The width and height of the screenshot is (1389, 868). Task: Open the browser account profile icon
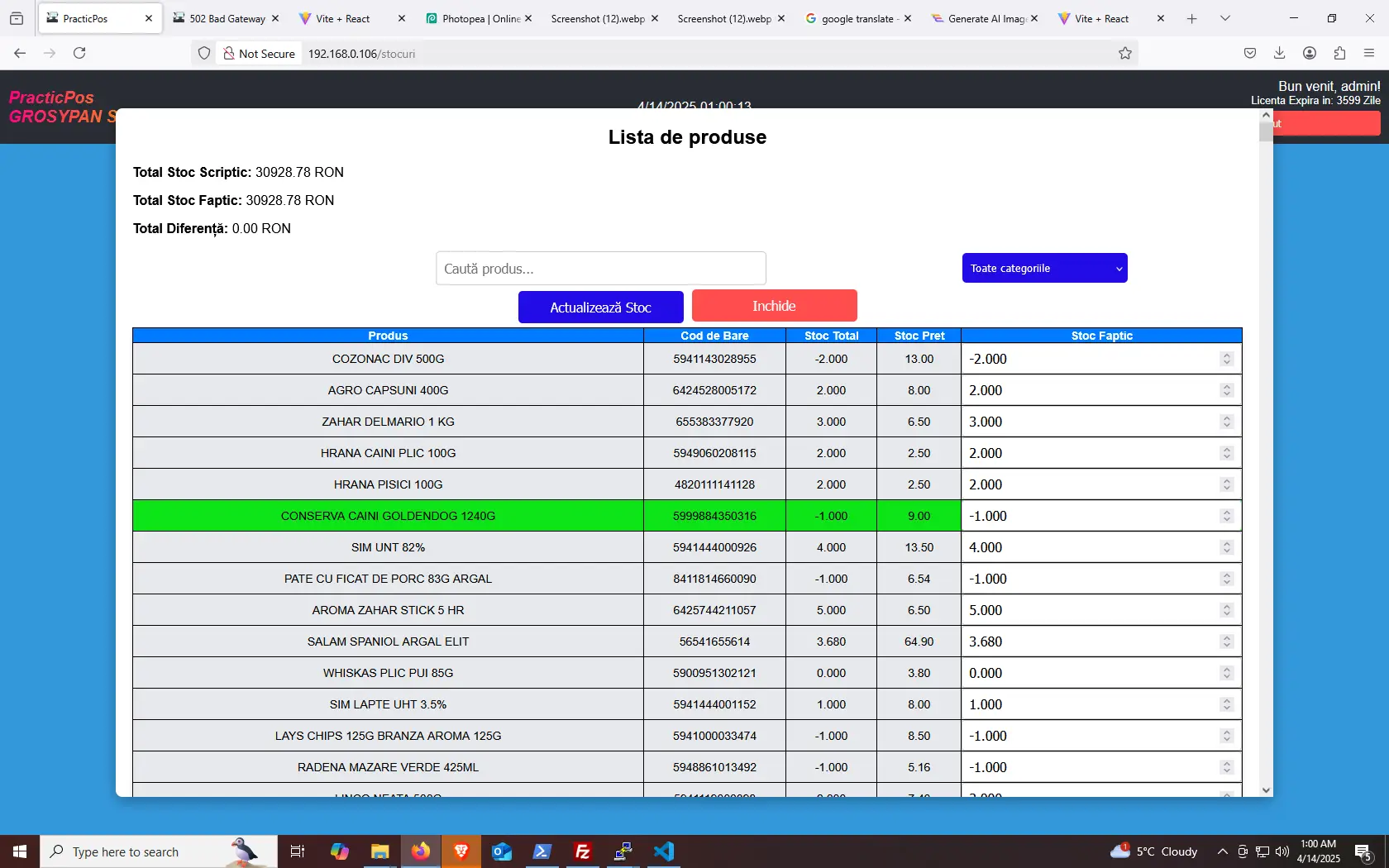[x=1309, y=53]
